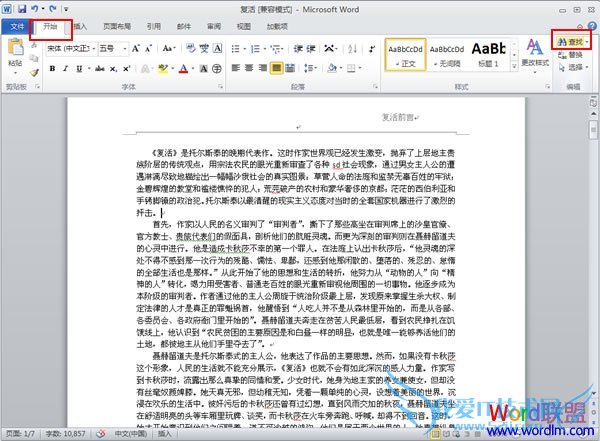
Task: Undo the last action in quick access toolbar
Action: tap(35, 8)
